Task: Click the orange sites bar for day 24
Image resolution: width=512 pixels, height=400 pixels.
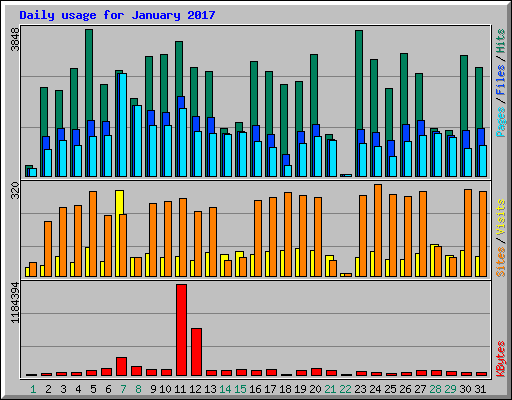Action: 378,230
